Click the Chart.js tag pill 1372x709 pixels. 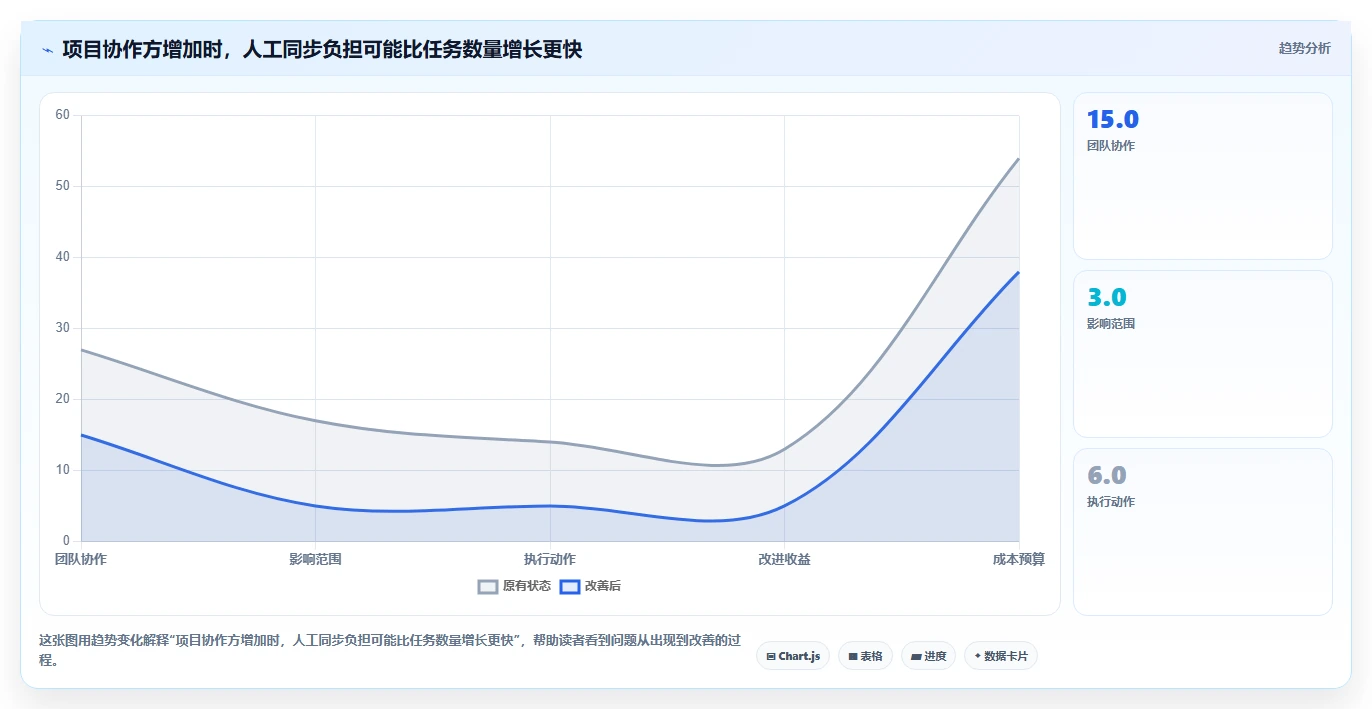coord(793,656)
